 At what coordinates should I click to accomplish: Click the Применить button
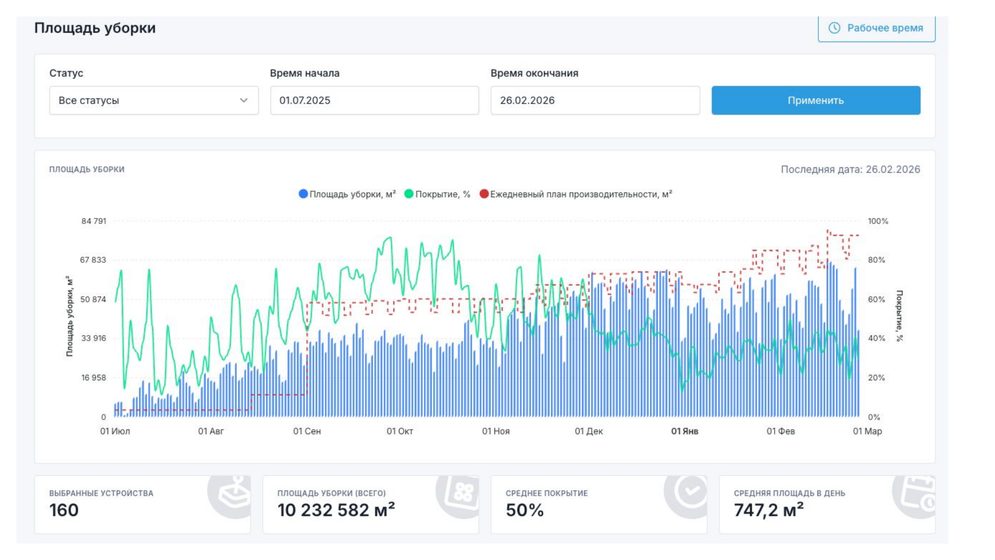(815, 100)
